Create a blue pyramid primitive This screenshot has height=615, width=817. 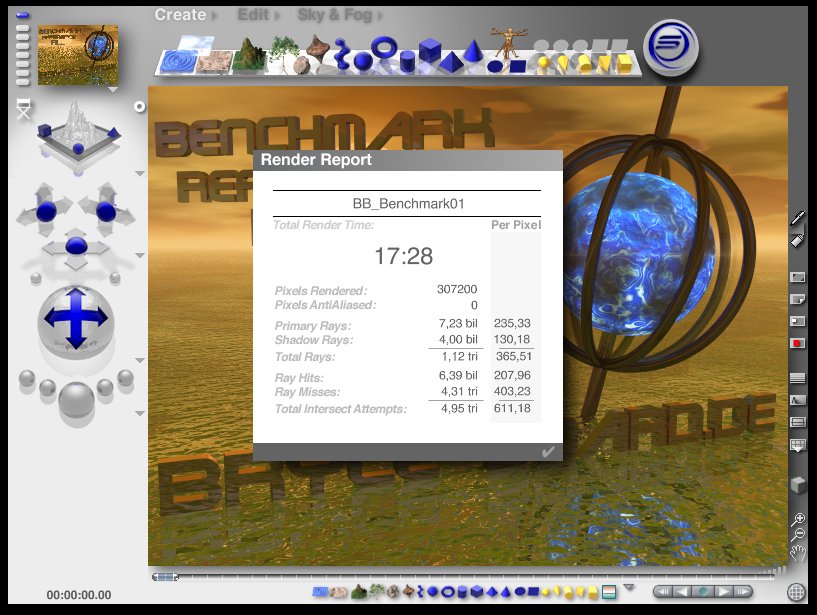(451, 62)
